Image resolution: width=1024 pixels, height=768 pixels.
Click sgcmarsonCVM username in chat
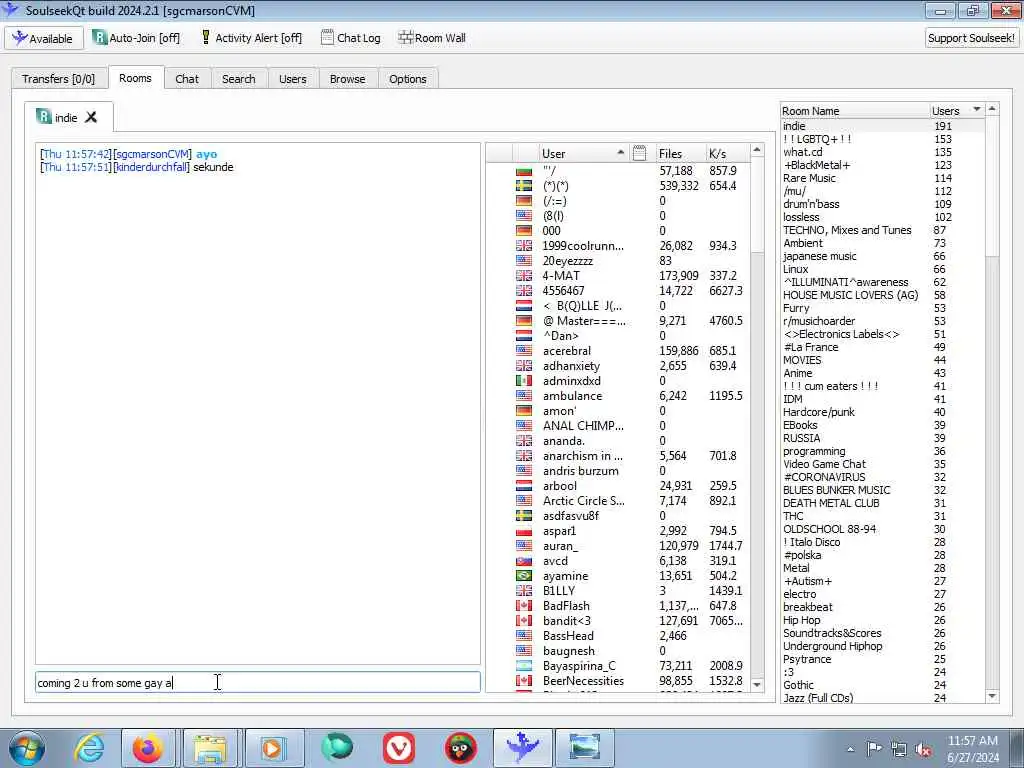point(152,154)
